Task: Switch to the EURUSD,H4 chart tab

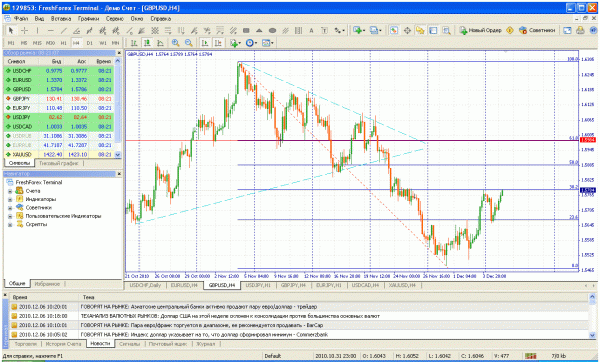Action: 184,285
